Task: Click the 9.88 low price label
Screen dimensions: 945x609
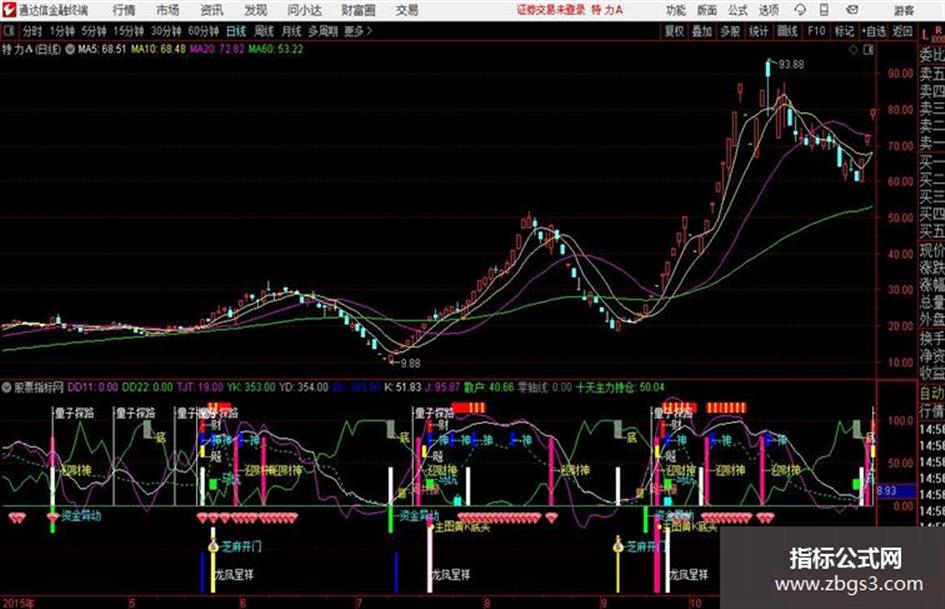Action: click(410, 364)
